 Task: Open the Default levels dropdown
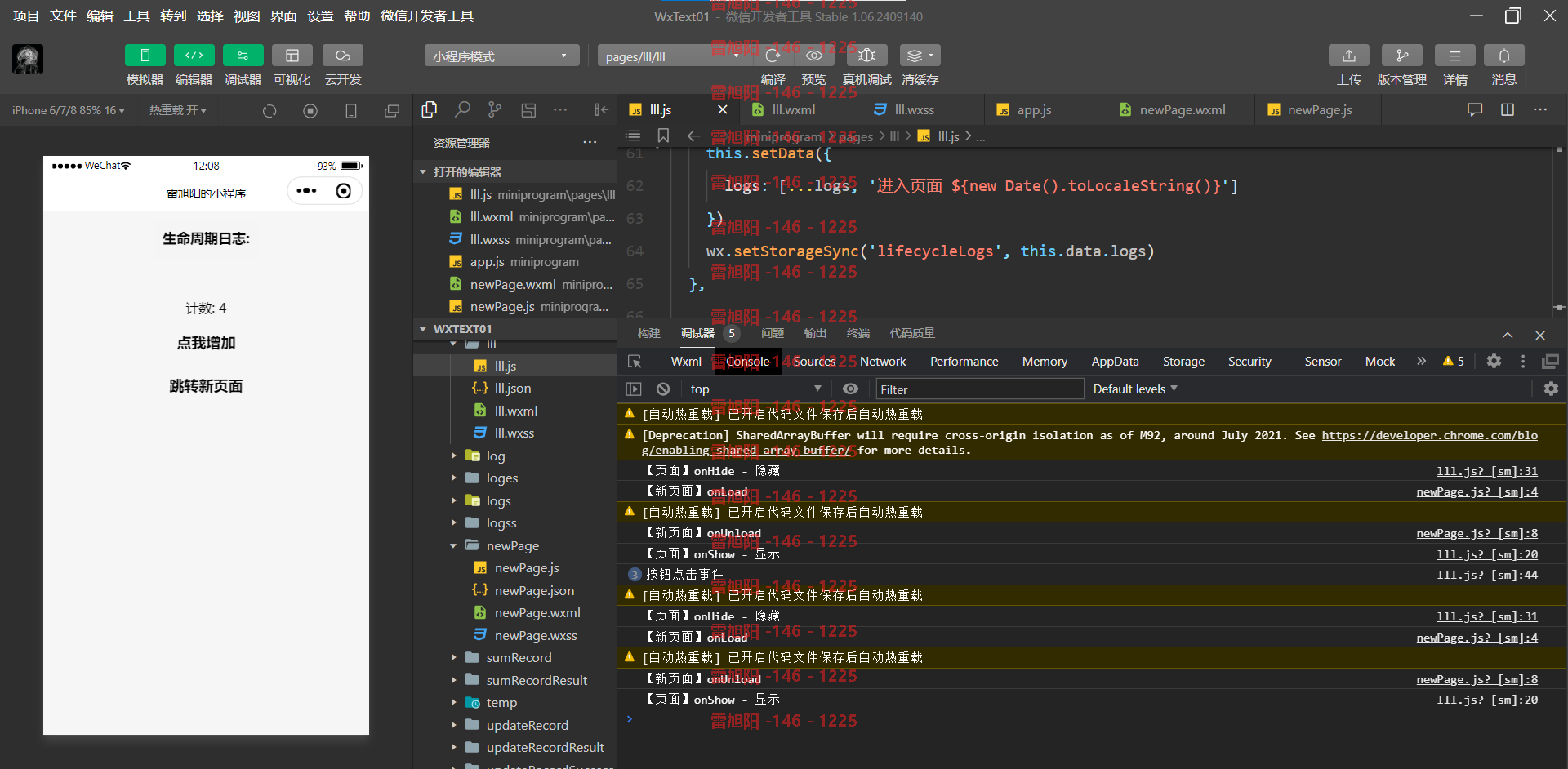point(1135,389)
